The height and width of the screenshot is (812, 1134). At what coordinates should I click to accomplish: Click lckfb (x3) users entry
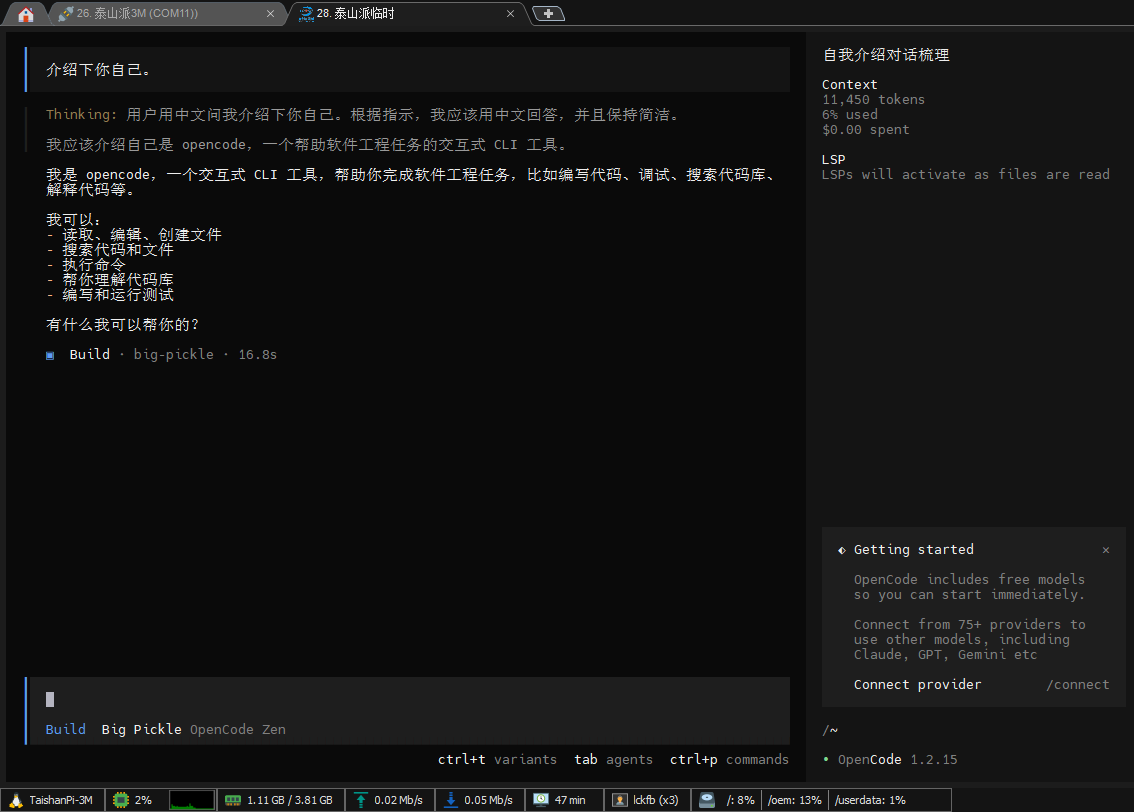[656, 800]
